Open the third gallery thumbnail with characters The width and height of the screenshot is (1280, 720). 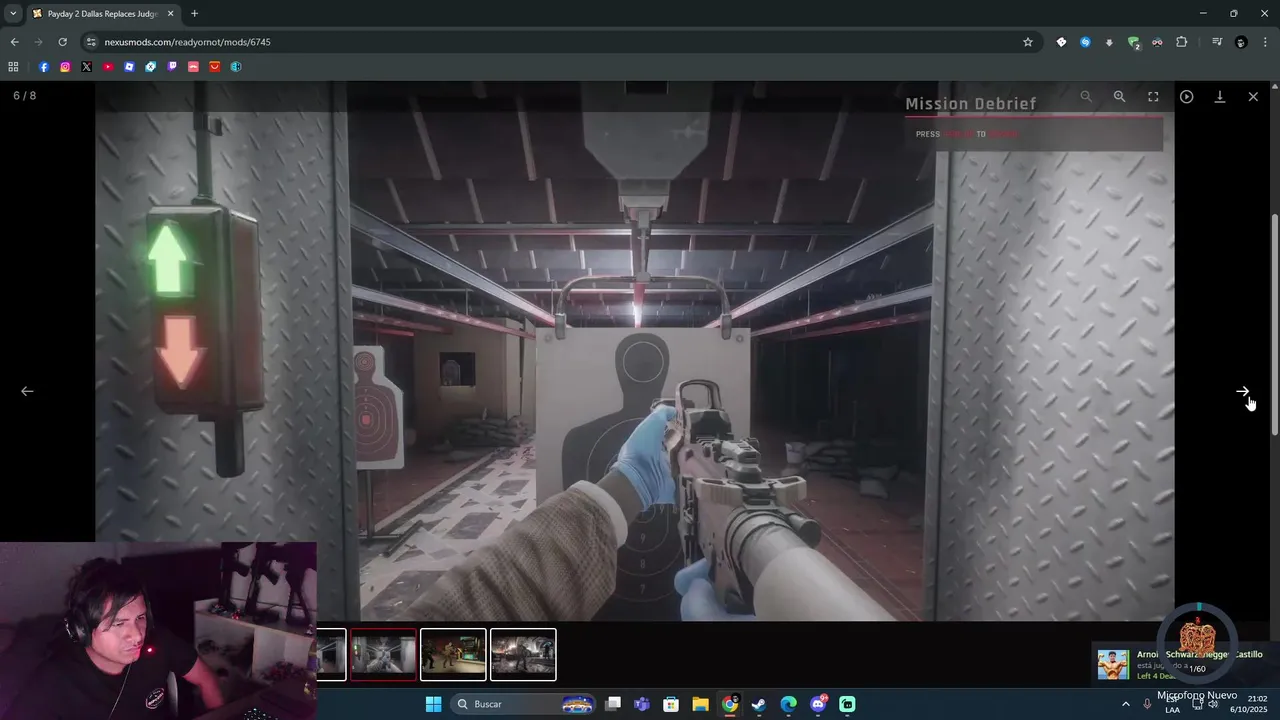coord(453,654)
